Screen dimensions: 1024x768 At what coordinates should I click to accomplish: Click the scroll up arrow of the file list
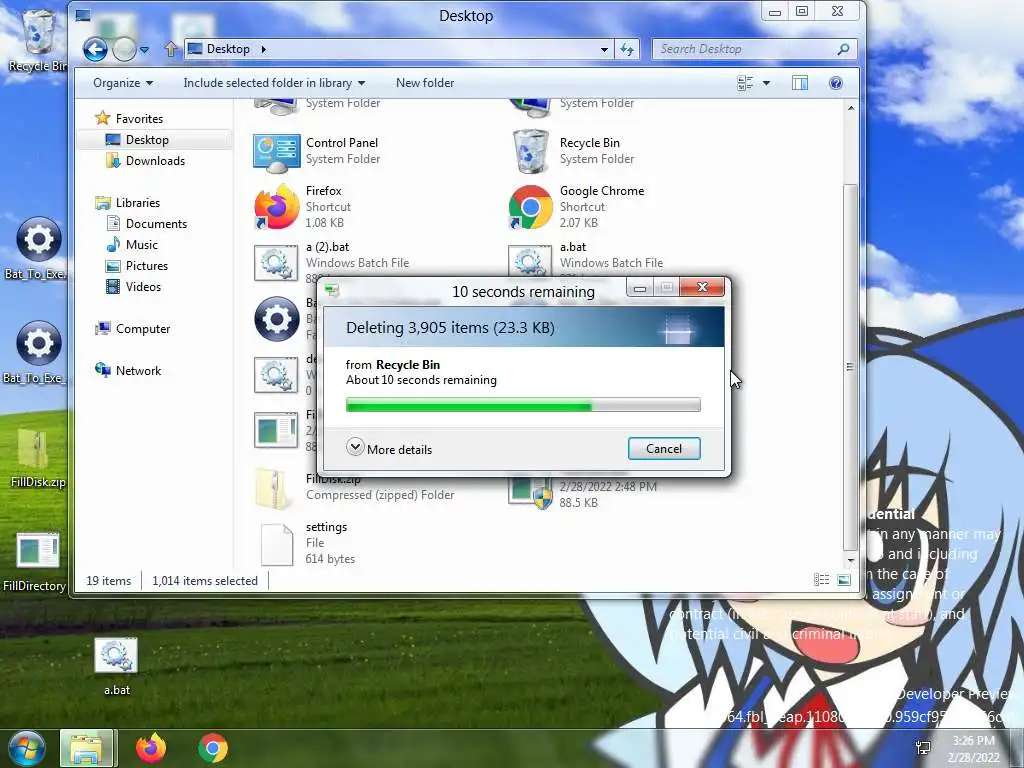point(850,108)
